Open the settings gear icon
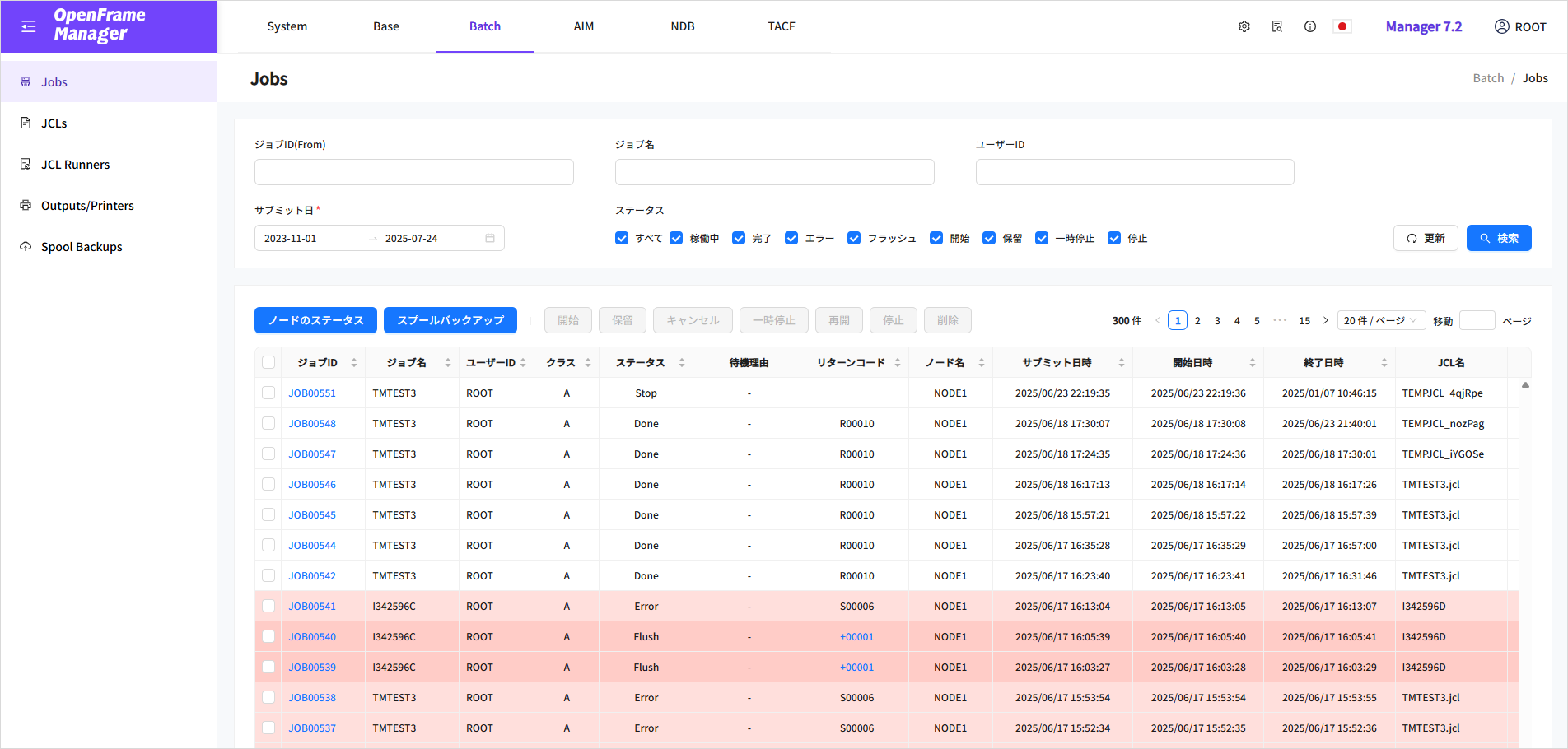The image size is (1568, 749). pyautogui.click(x=1244, y=26)
